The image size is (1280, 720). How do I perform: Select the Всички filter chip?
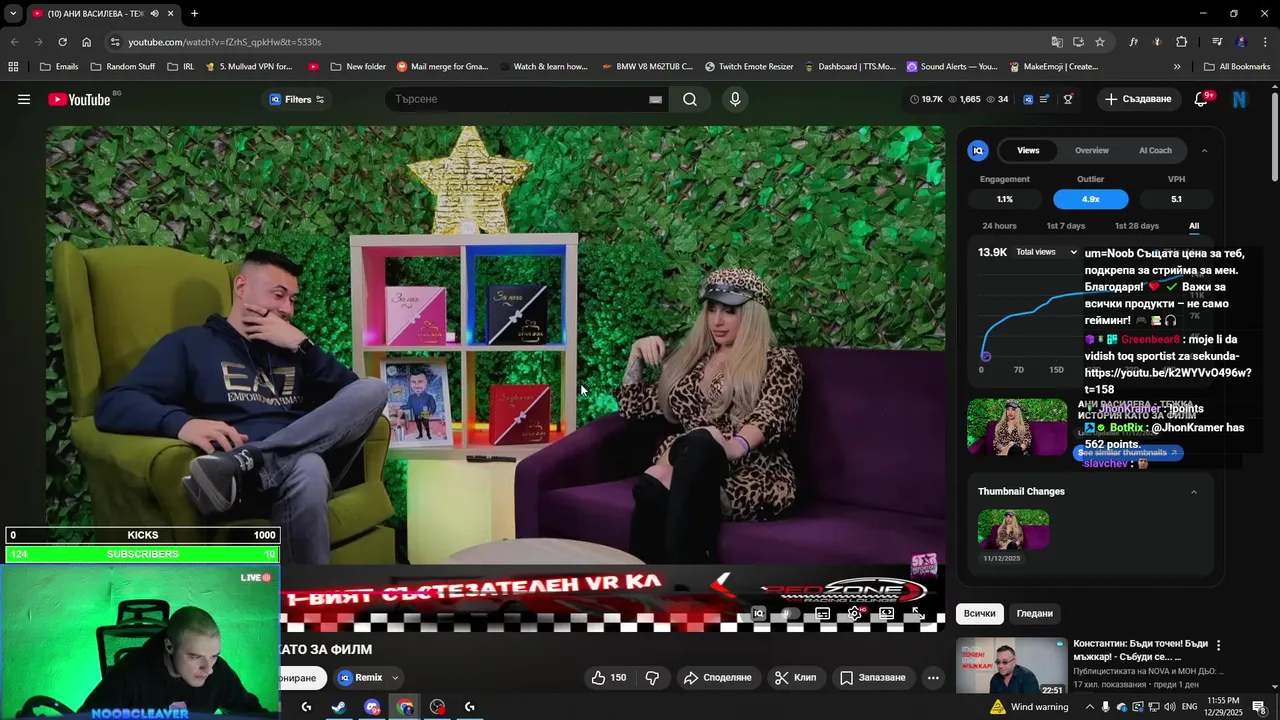pyautogui.click(x=979, y=613)
